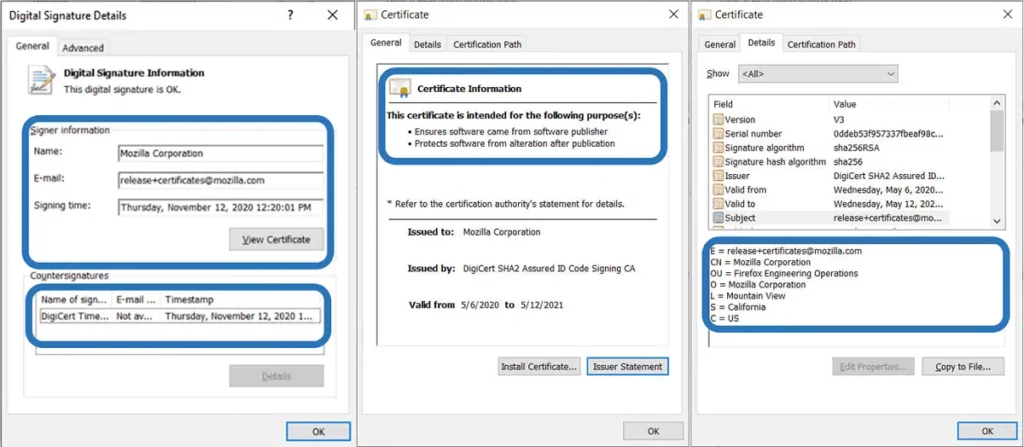Click the Issuer field icon
This screenshot has width=1024, height=447.
tap(718, 176)
